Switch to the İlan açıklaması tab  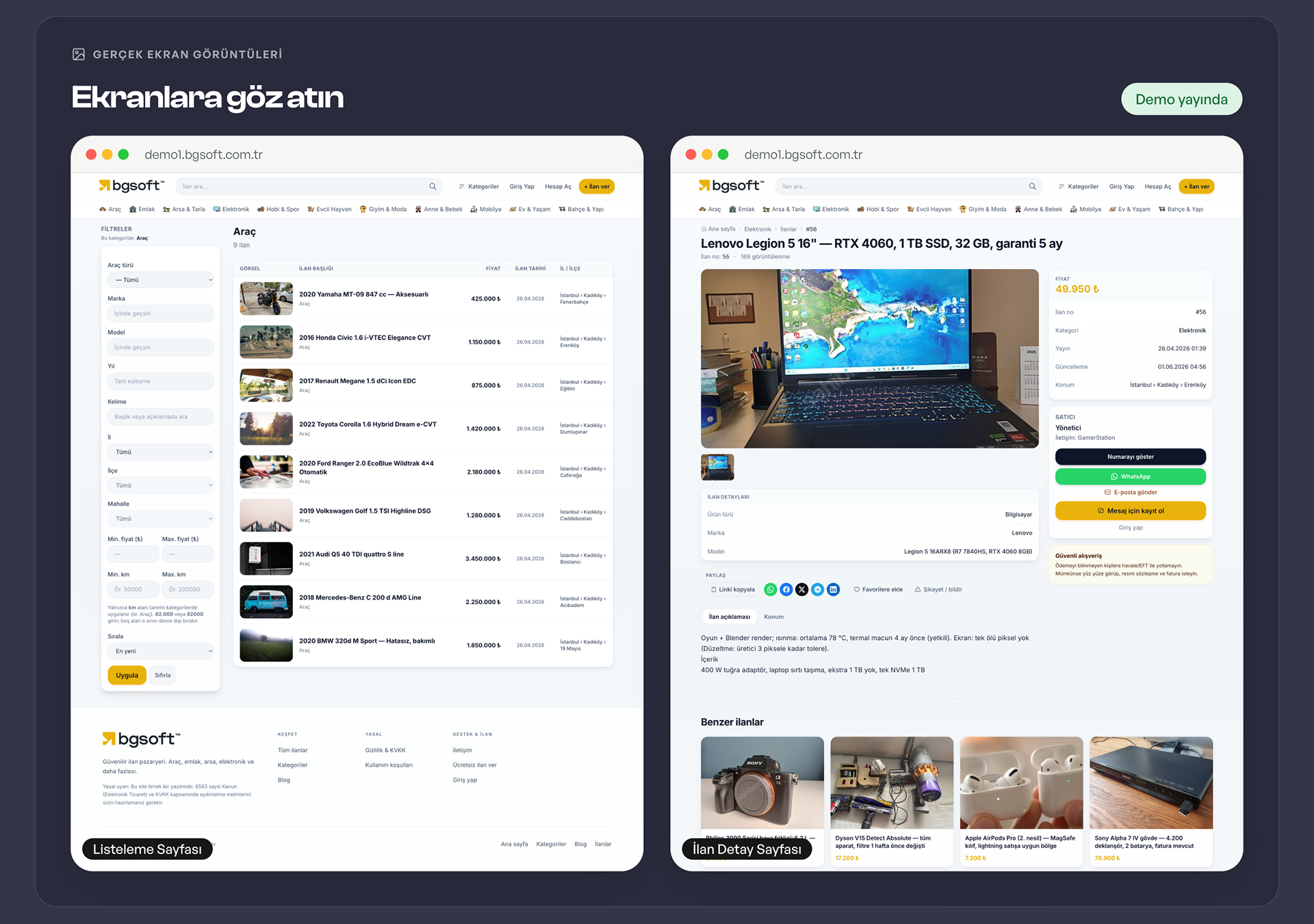coord(730,617)
